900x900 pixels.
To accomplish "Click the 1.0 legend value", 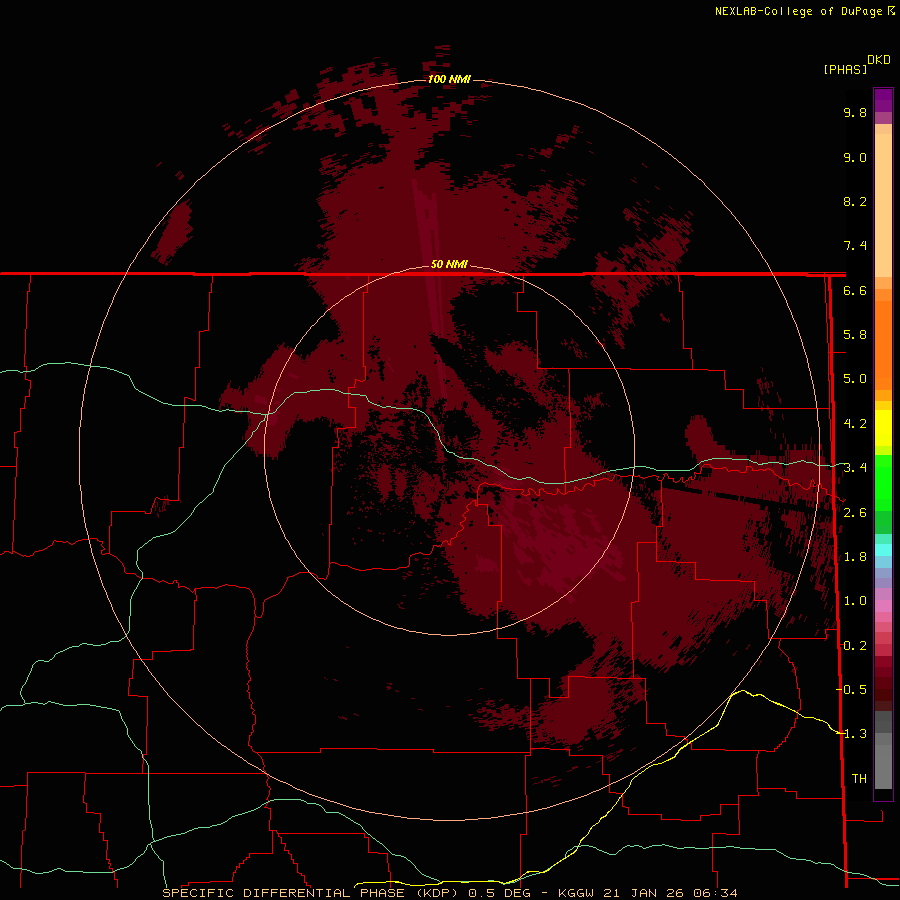I will [855, 601].
